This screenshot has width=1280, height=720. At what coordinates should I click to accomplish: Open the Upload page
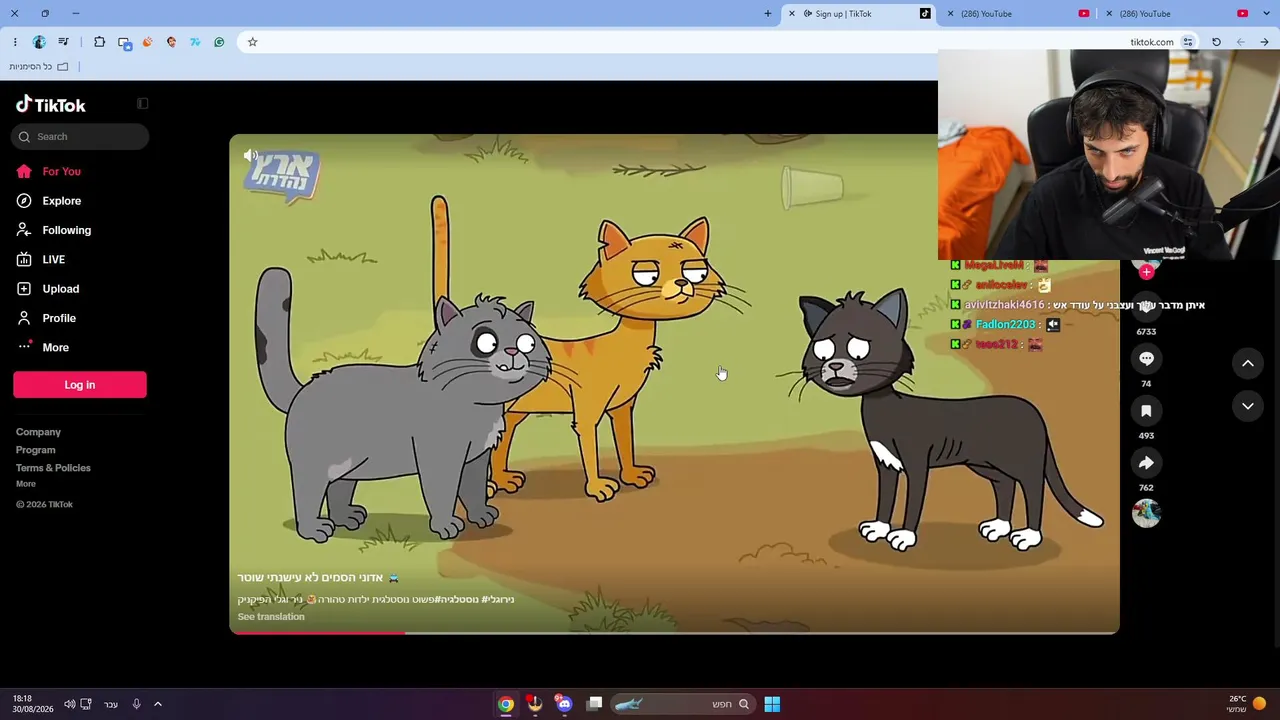click(x=60, y=289)
